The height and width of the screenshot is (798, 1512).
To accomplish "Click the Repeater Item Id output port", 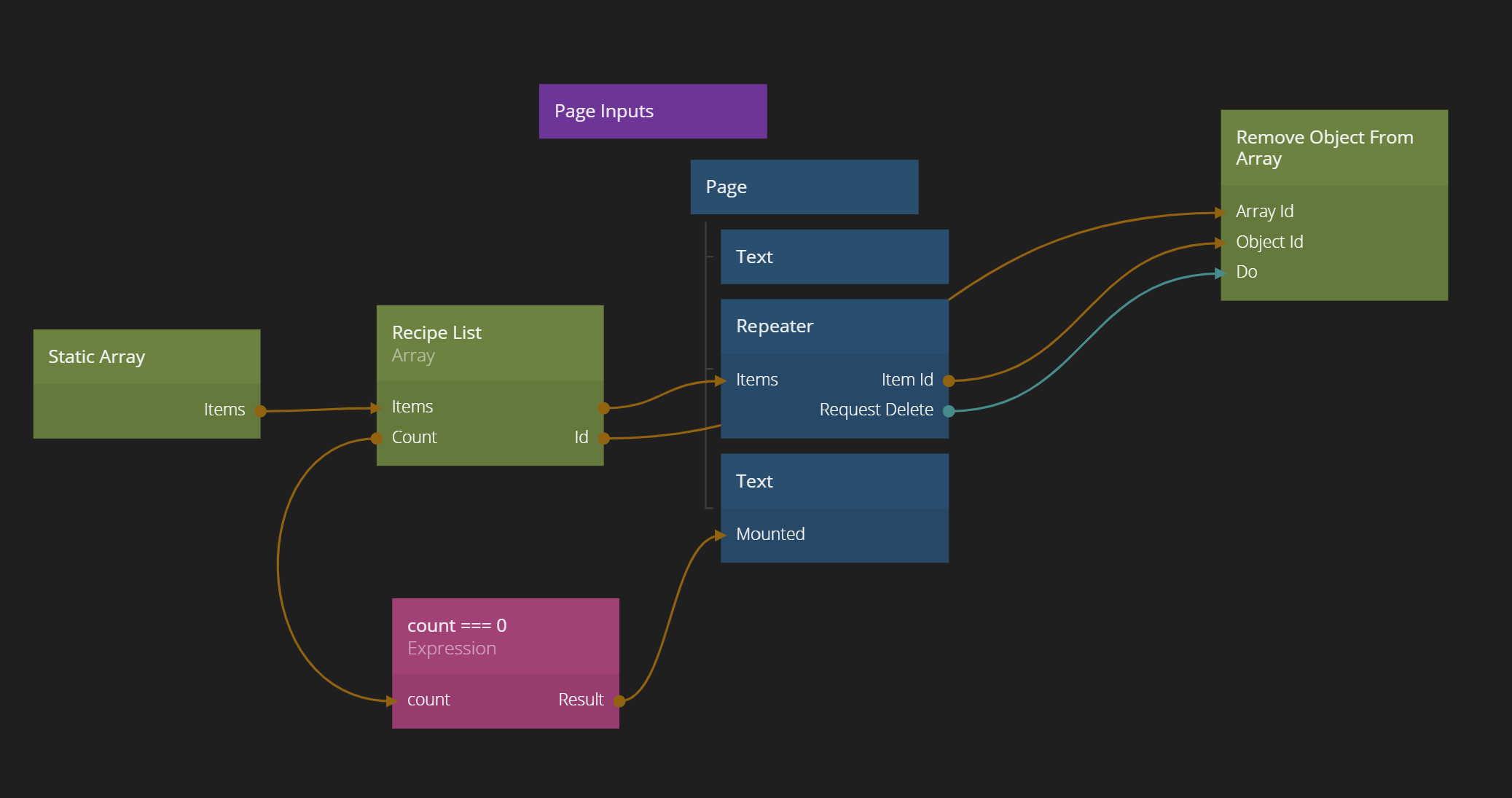I will [x=949, y=380].
